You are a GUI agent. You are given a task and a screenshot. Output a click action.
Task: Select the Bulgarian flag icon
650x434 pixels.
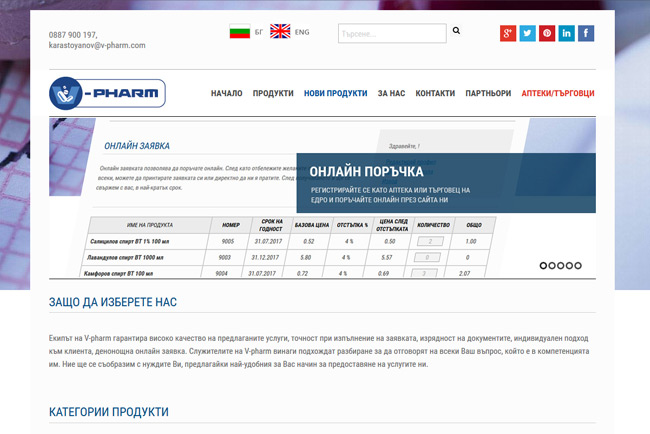(x=240, y=32)
